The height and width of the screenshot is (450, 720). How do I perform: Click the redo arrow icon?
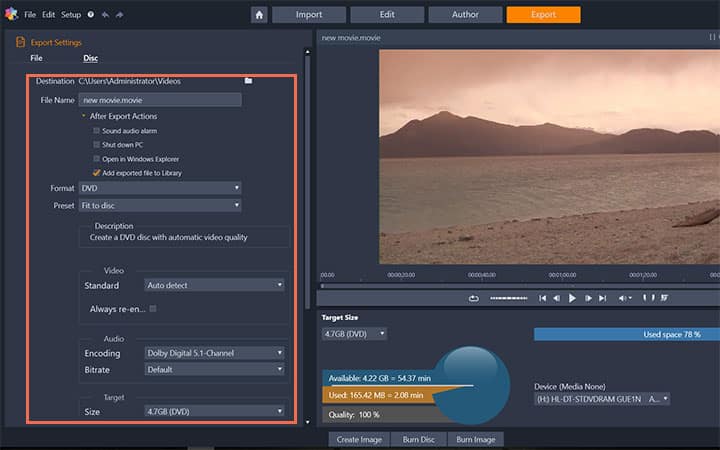coord(119,15)
